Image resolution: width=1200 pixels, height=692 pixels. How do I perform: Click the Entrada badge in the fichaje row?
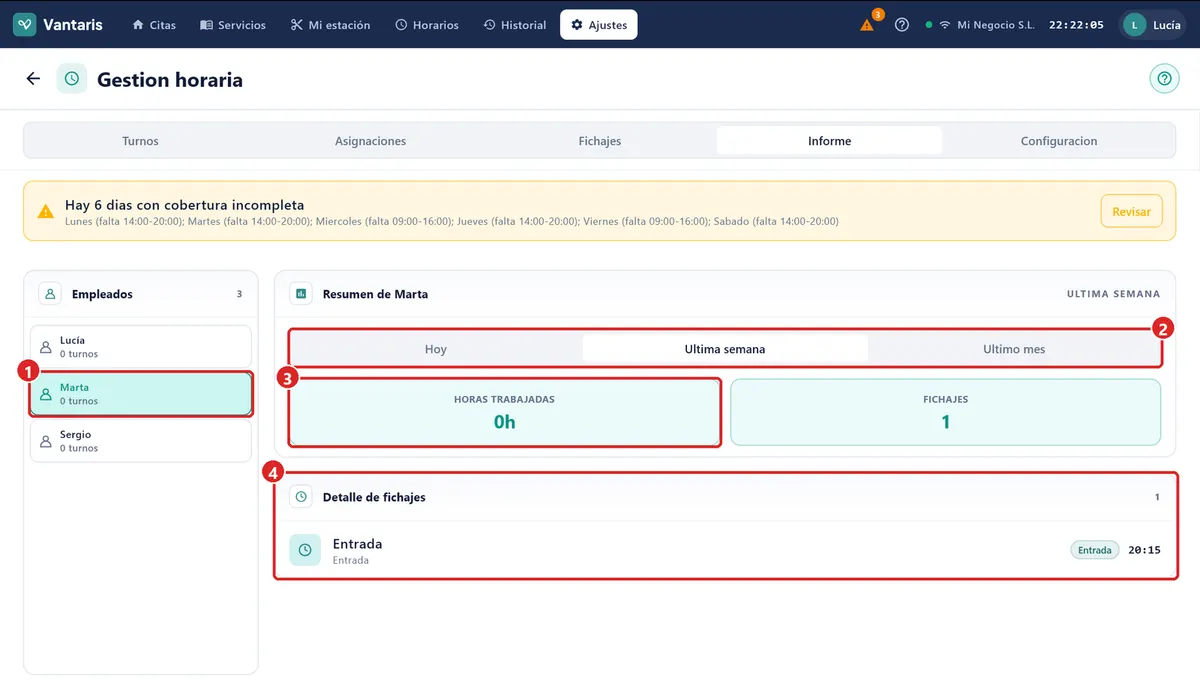1095,550
